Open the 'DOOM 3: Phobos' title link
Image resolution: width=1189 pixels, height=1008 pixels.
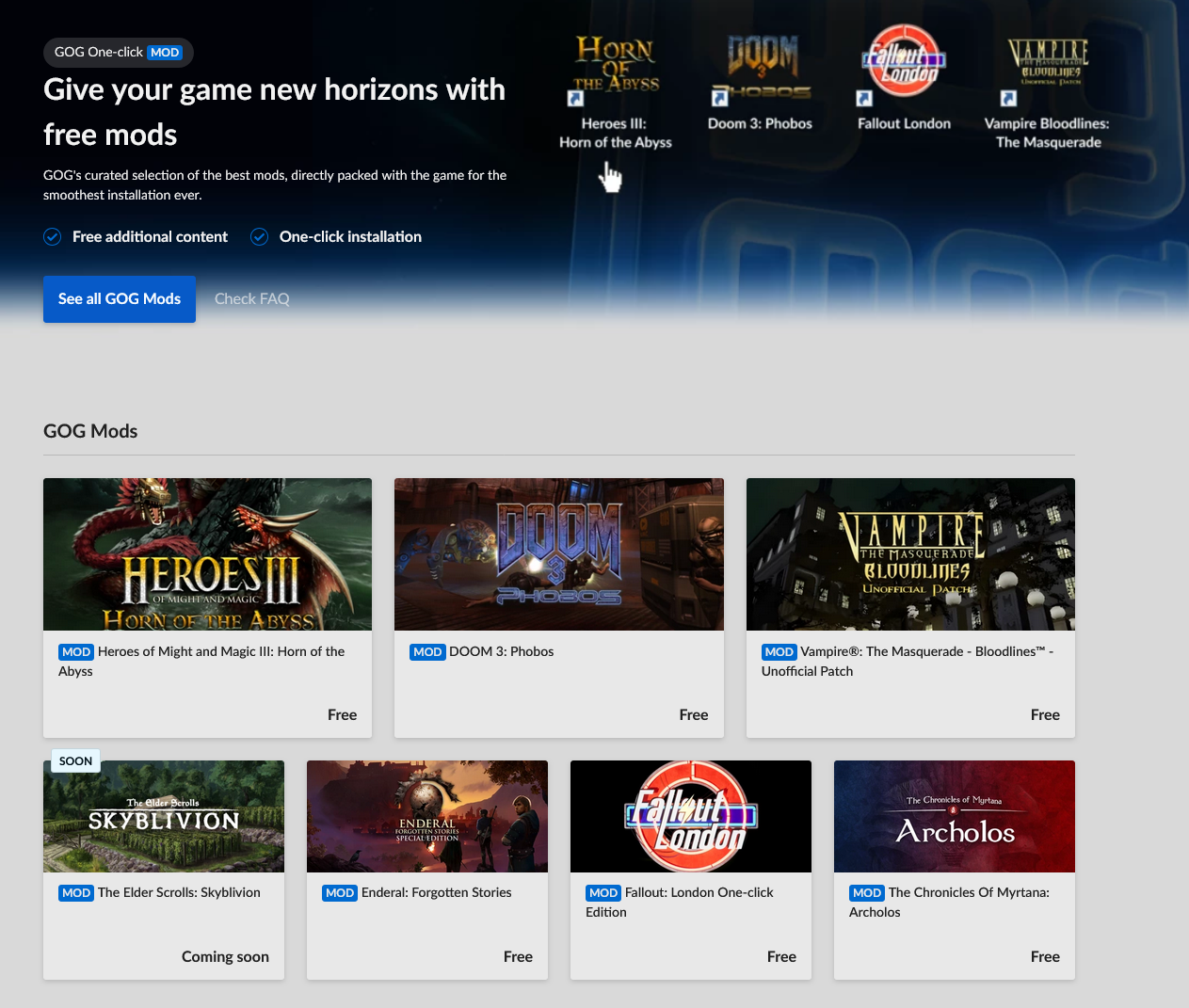502,651
